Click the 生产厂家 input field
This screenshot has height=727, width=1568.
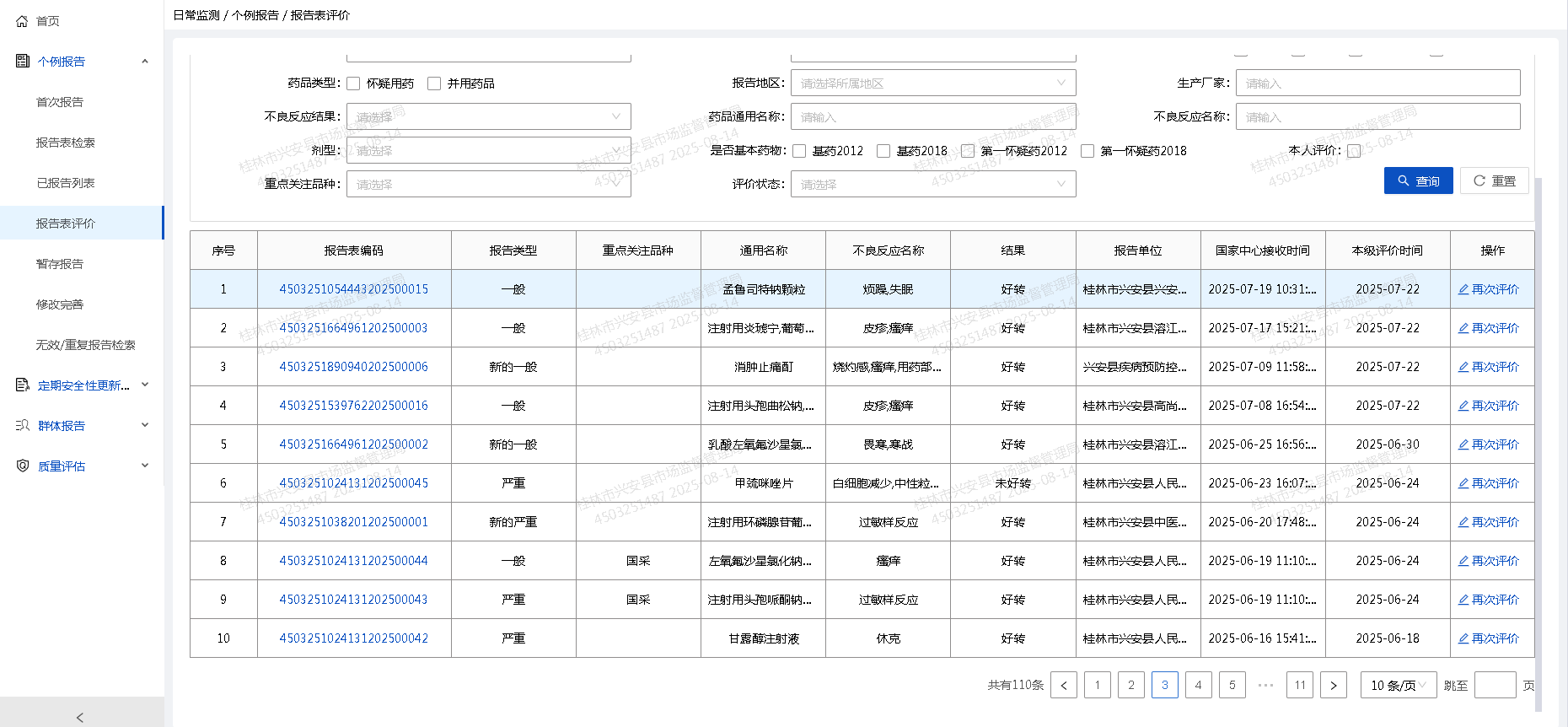coord(1377,83)
